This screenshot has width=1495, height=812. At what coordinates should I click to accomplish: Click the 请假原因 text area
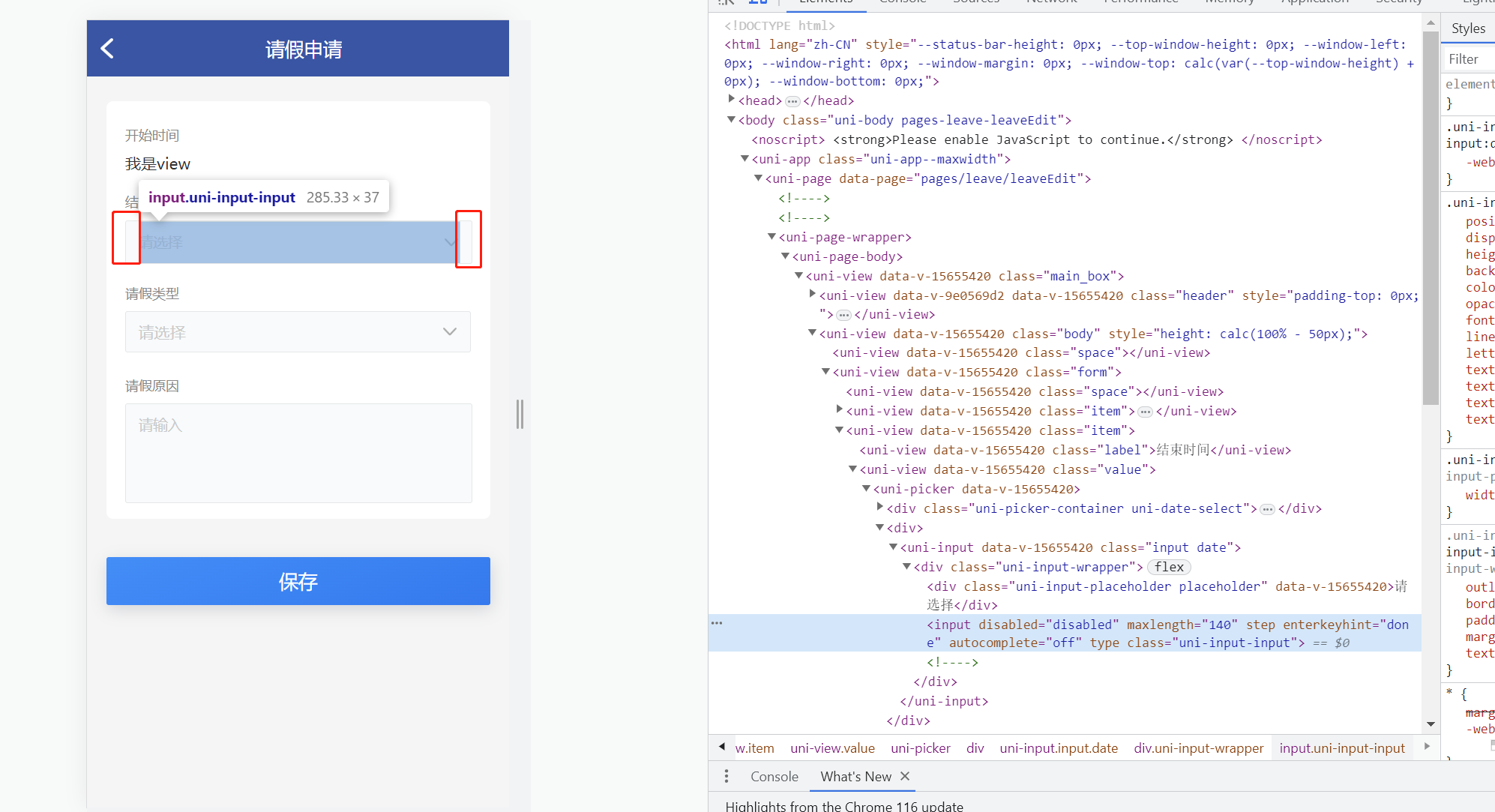coord(298,453)
